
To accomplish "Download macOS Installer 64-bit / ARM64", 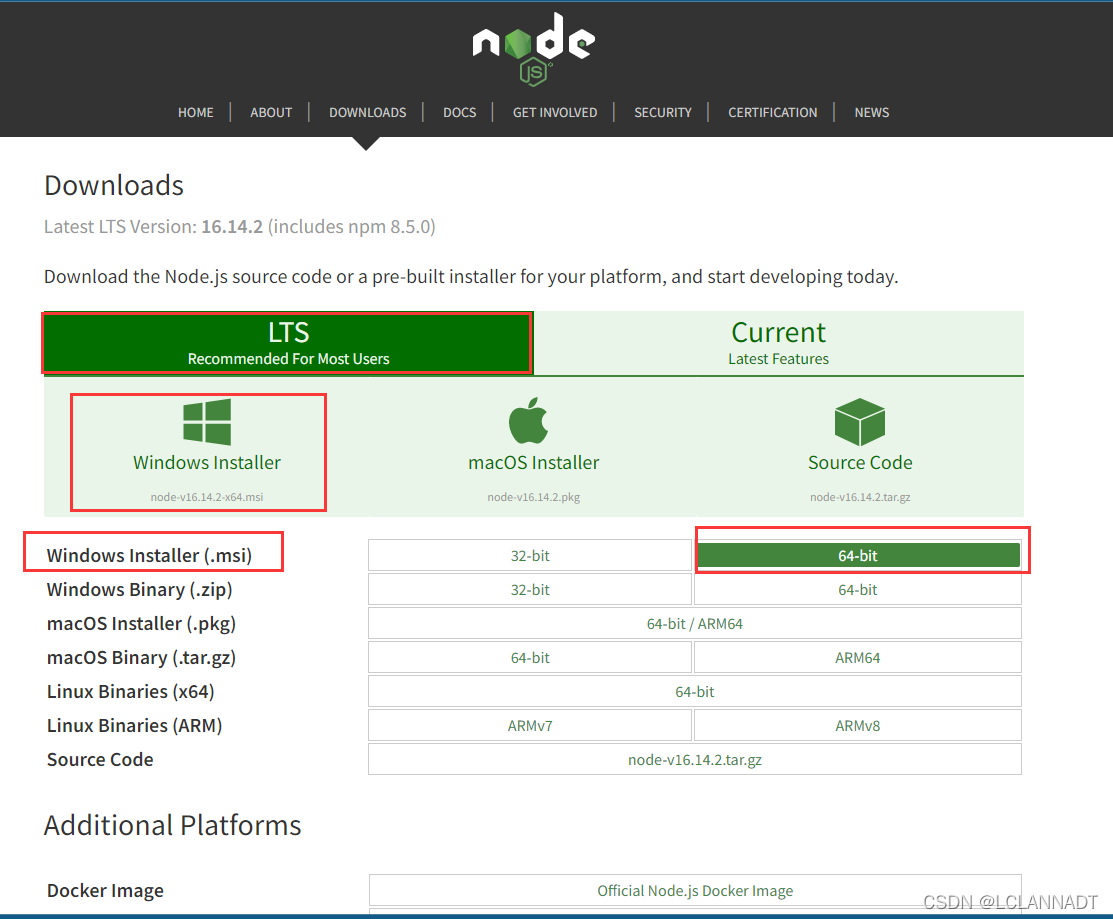I will click(x=695, y=624).
